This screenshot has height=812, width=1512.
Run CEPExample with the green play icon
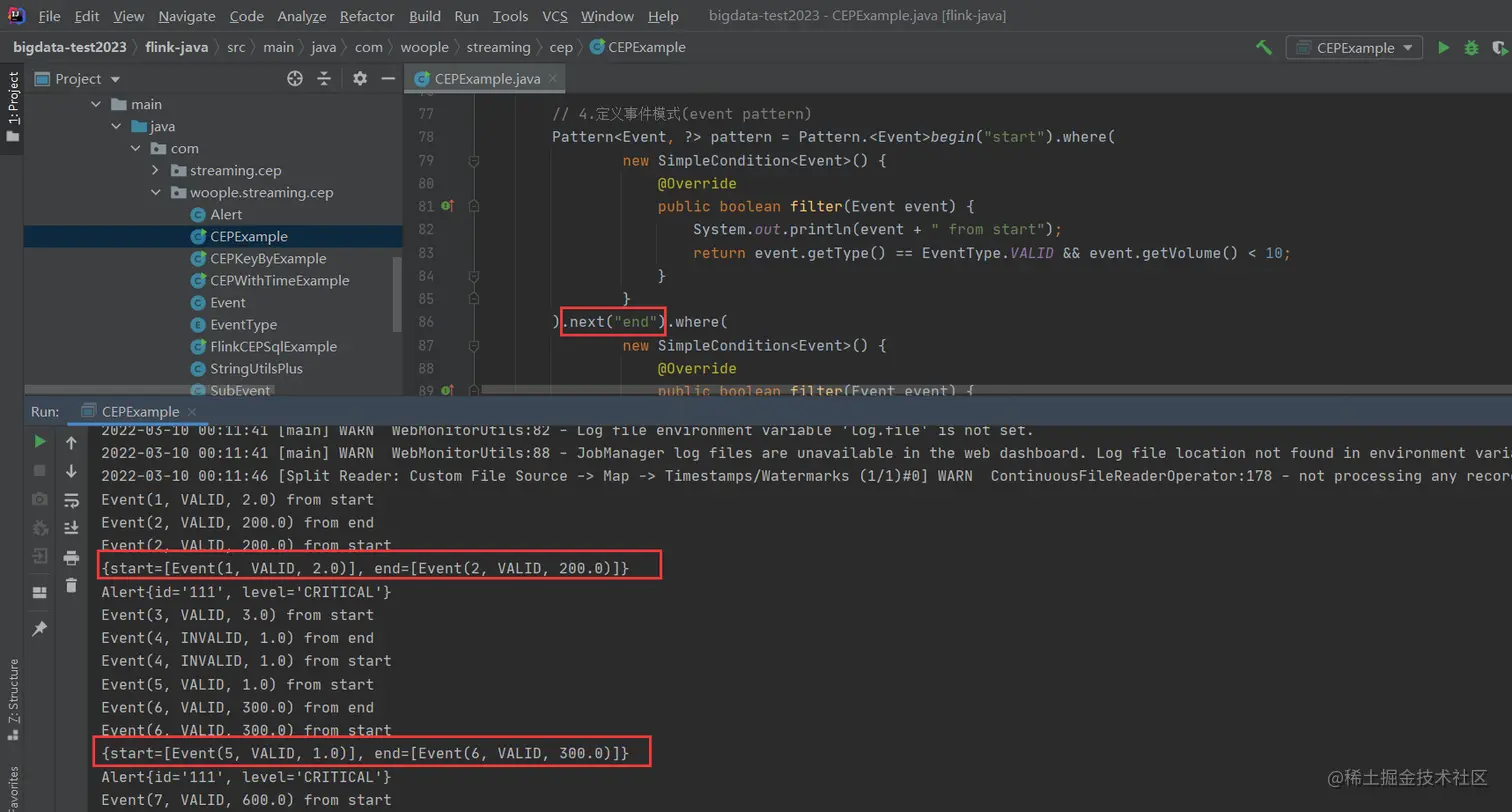pos(1443,47)
